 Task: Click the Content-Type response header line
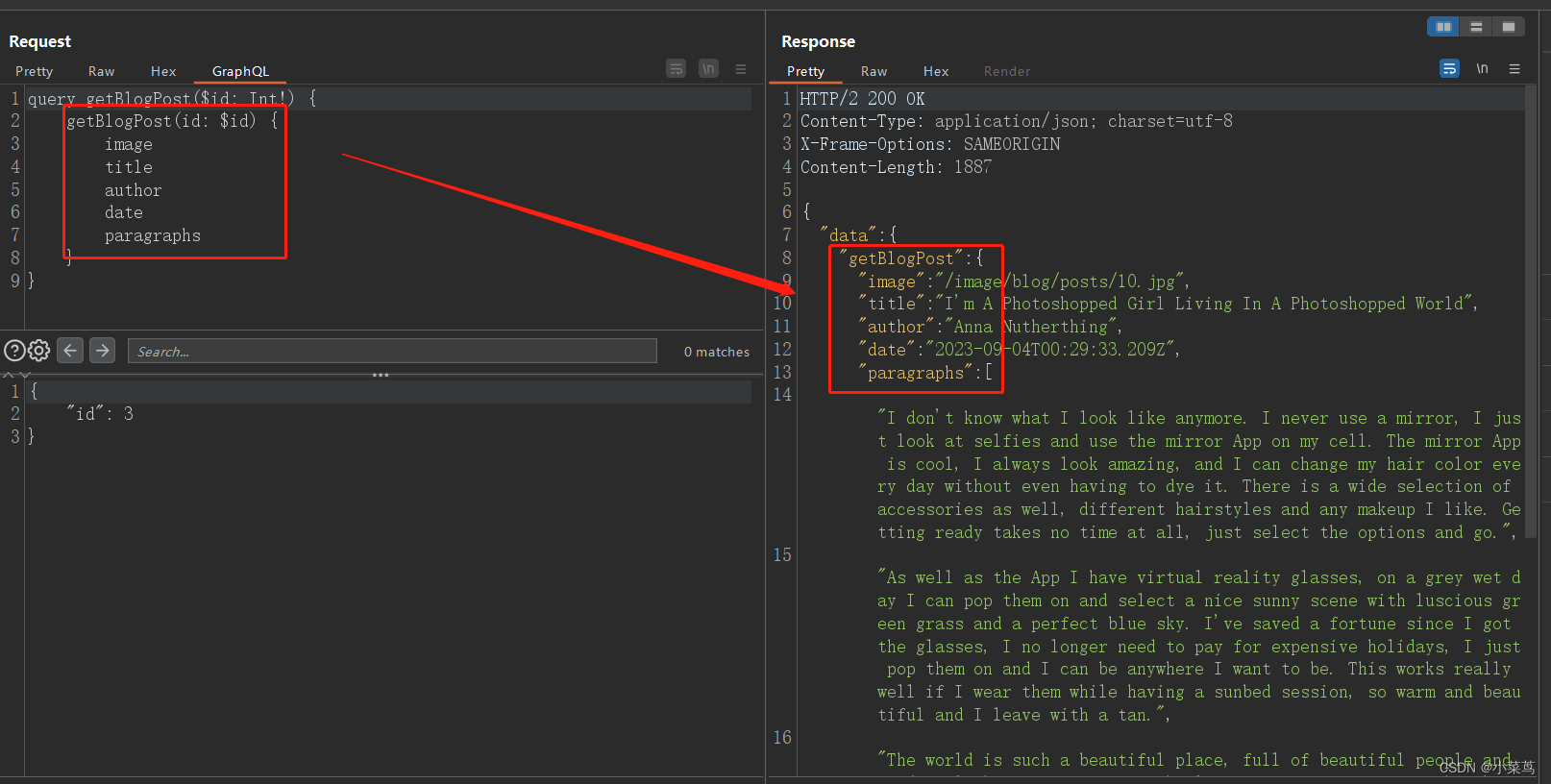[1016, 121]
